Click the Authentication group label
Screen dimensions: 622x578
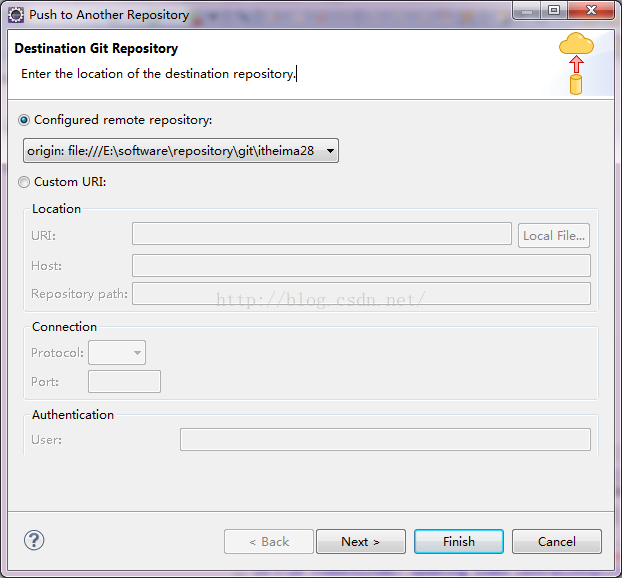pos(73,415)
